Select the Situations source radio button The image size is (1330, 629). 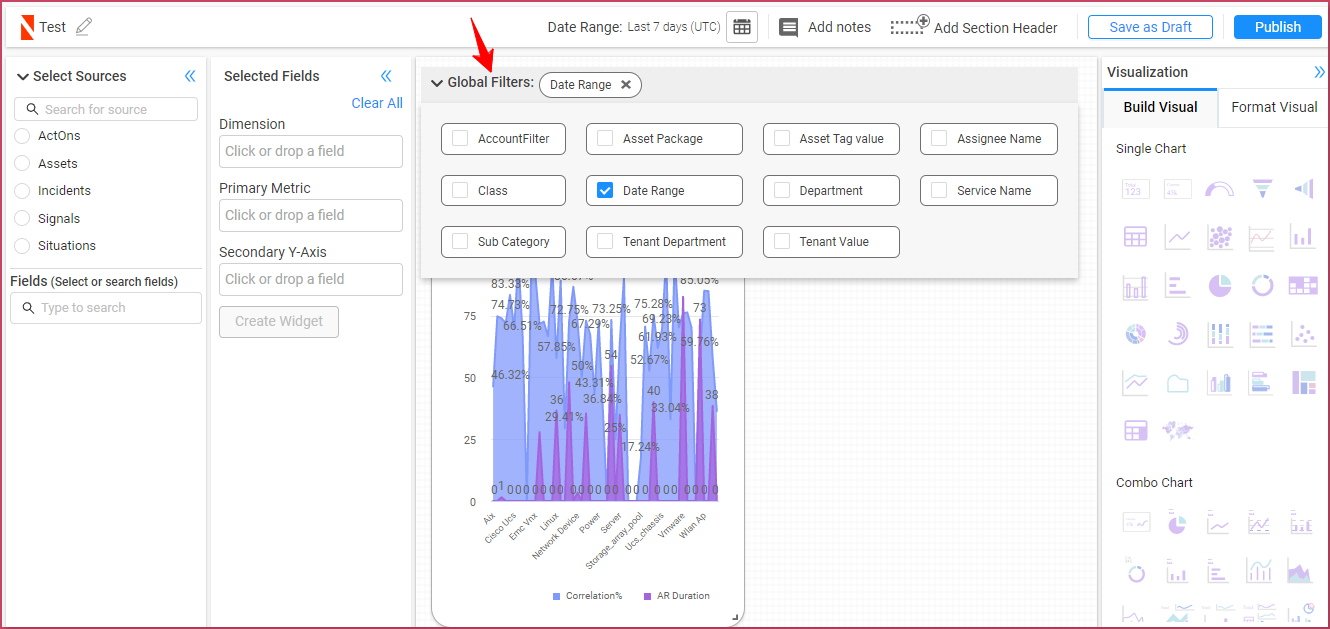pyautogui.click(x=22, y=246)
